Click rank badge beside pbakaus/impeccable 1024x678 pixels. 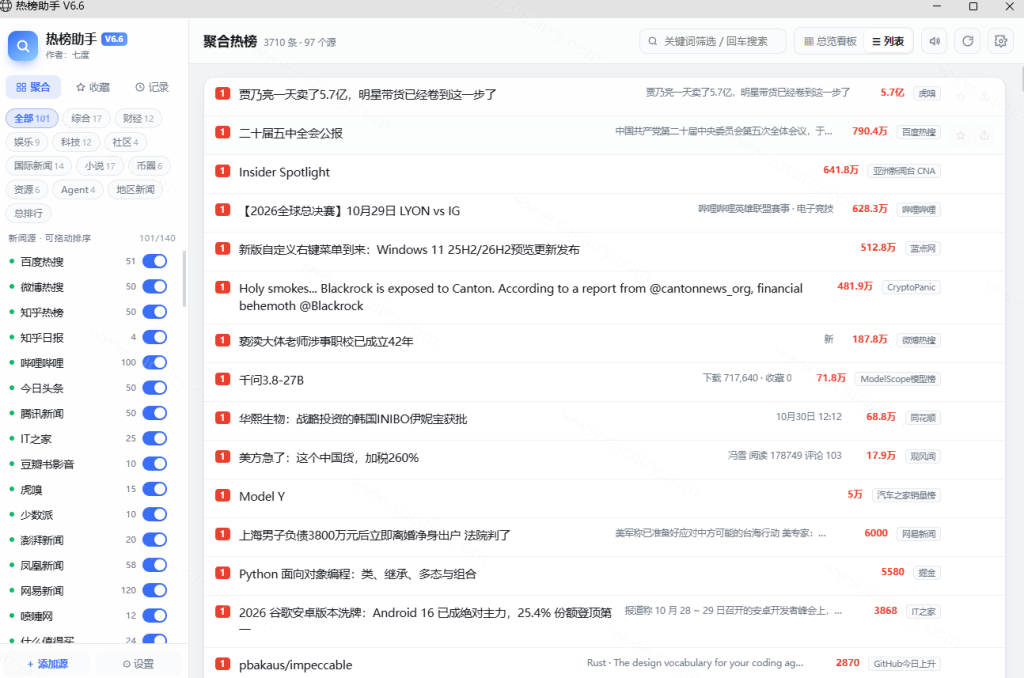pyautogui.click(x=223, y=664)
